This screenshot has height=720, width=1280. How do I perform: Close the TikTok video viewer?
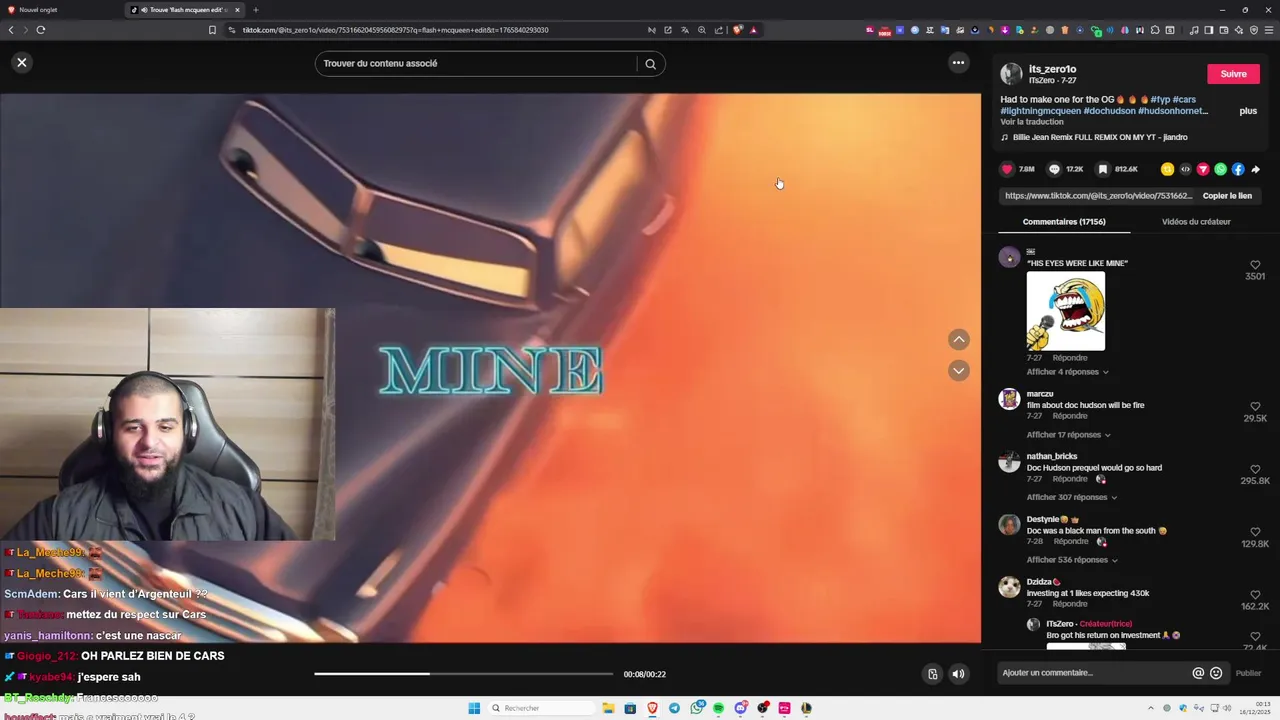tap(21, 62)
